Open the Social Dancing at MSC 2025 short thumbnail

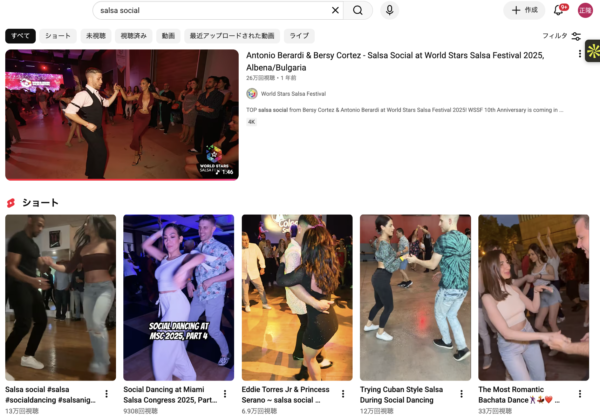click(179, 297)
